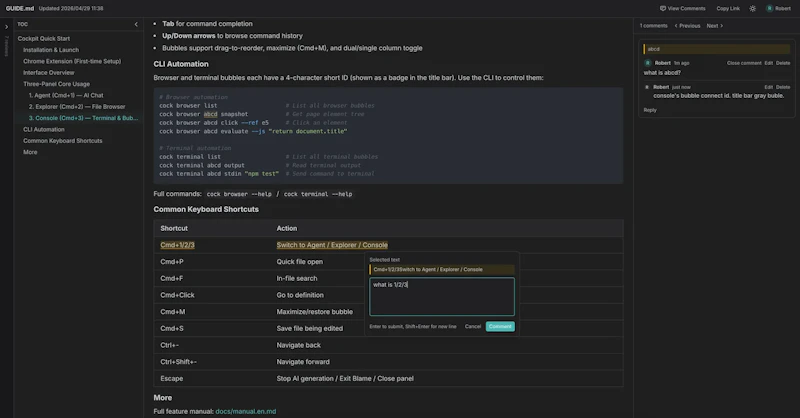Click the Common Keyboard Shortcuts heading
Screen dimensions: 800x418
click(x=206, y=209)
